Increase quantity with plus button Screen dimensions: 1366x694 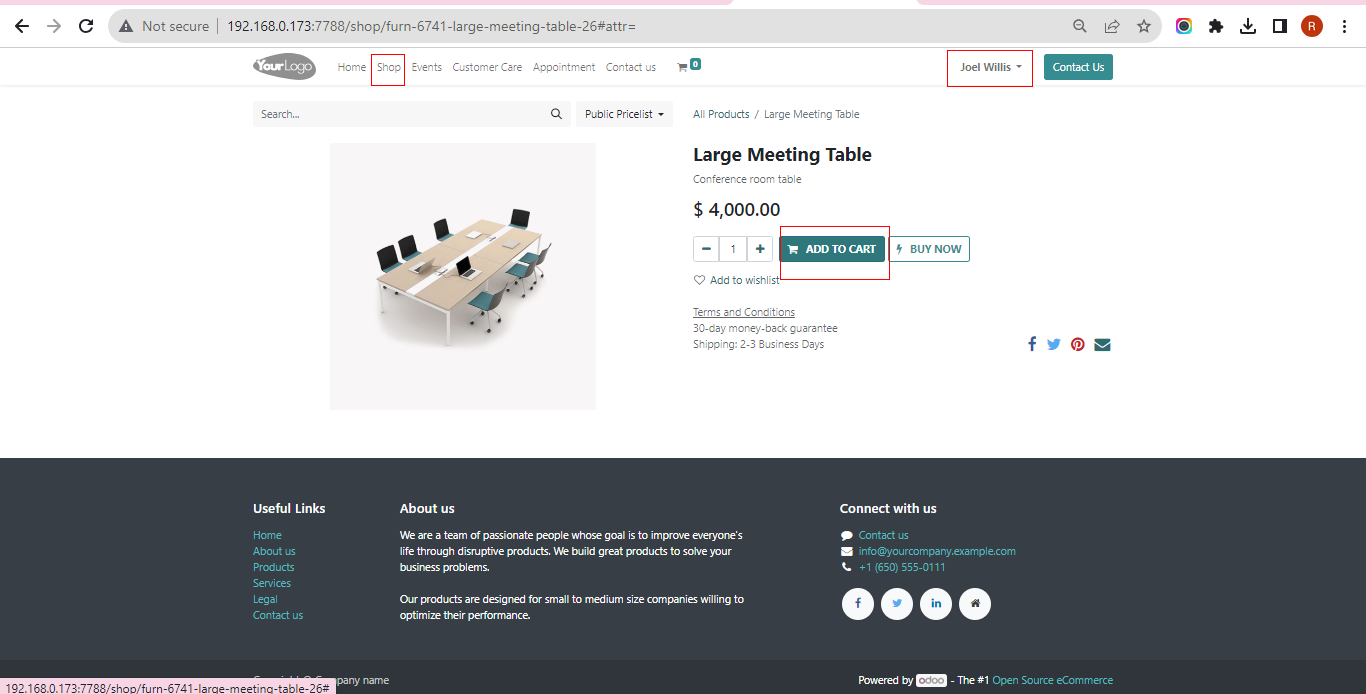761,249
